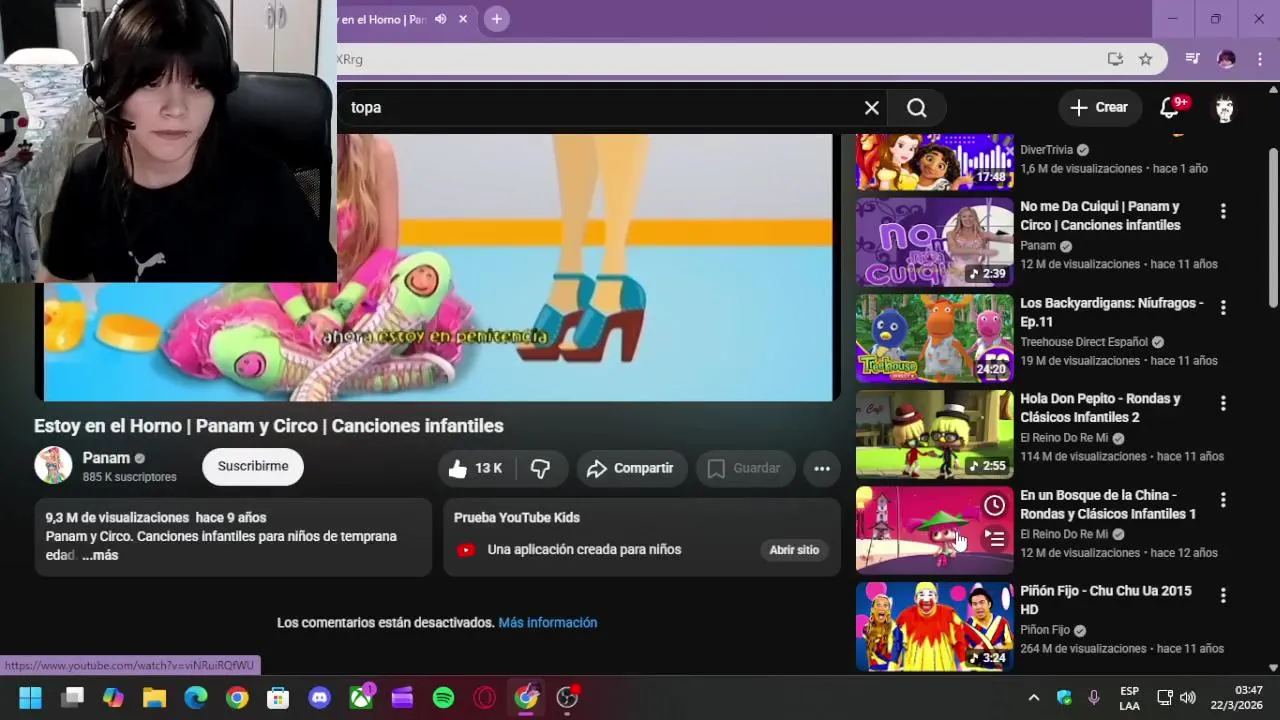The image size is (1280, 720).
Task: Open Copilot from the taskbar
Action: pos(113,698)
